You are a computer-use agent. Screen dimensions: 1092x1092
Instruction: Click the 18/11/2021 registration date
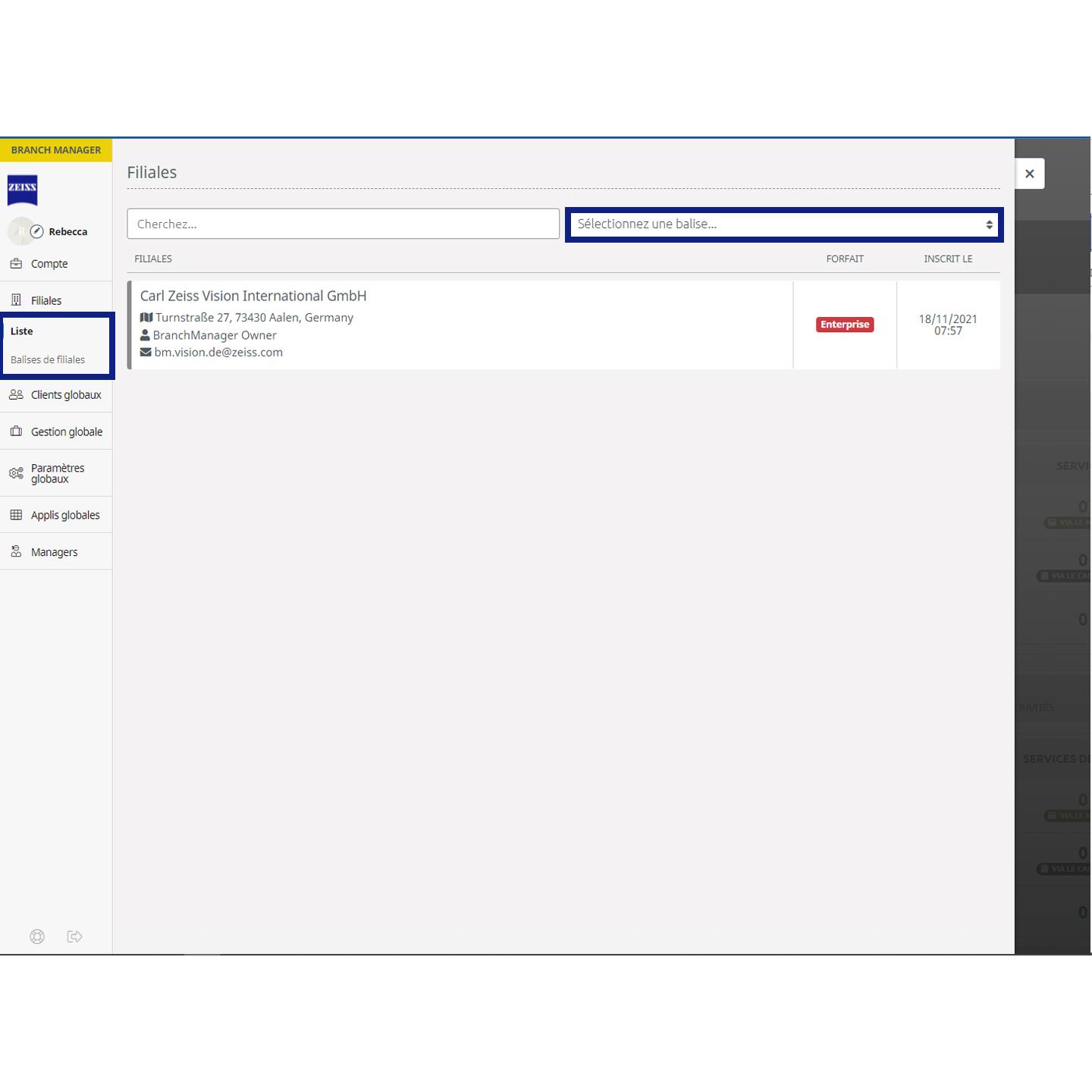[948, 325]
